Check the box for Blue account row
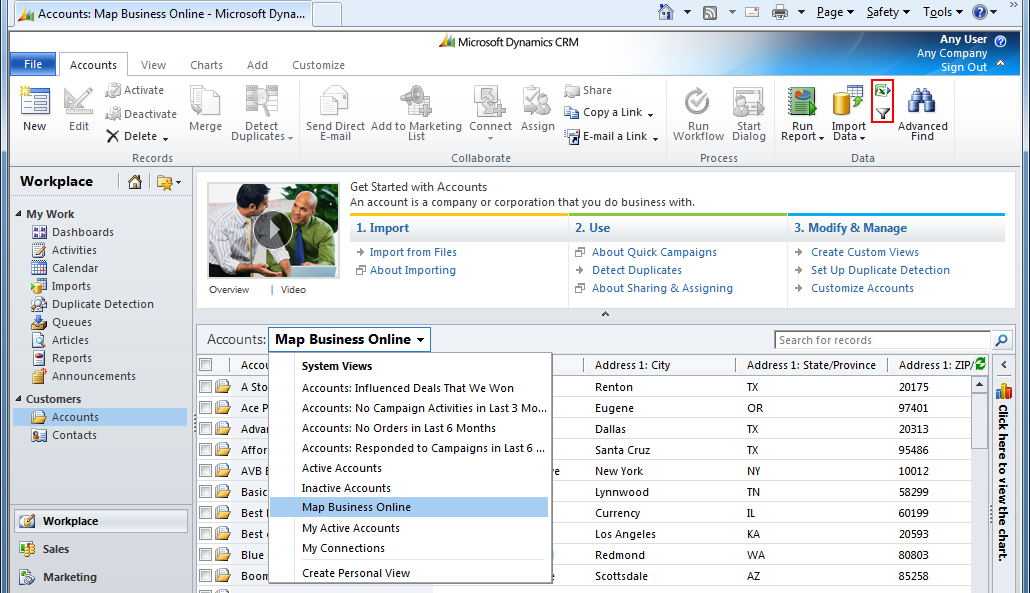The height and width of the screenshot is (593, 1030). click(206, 555)
